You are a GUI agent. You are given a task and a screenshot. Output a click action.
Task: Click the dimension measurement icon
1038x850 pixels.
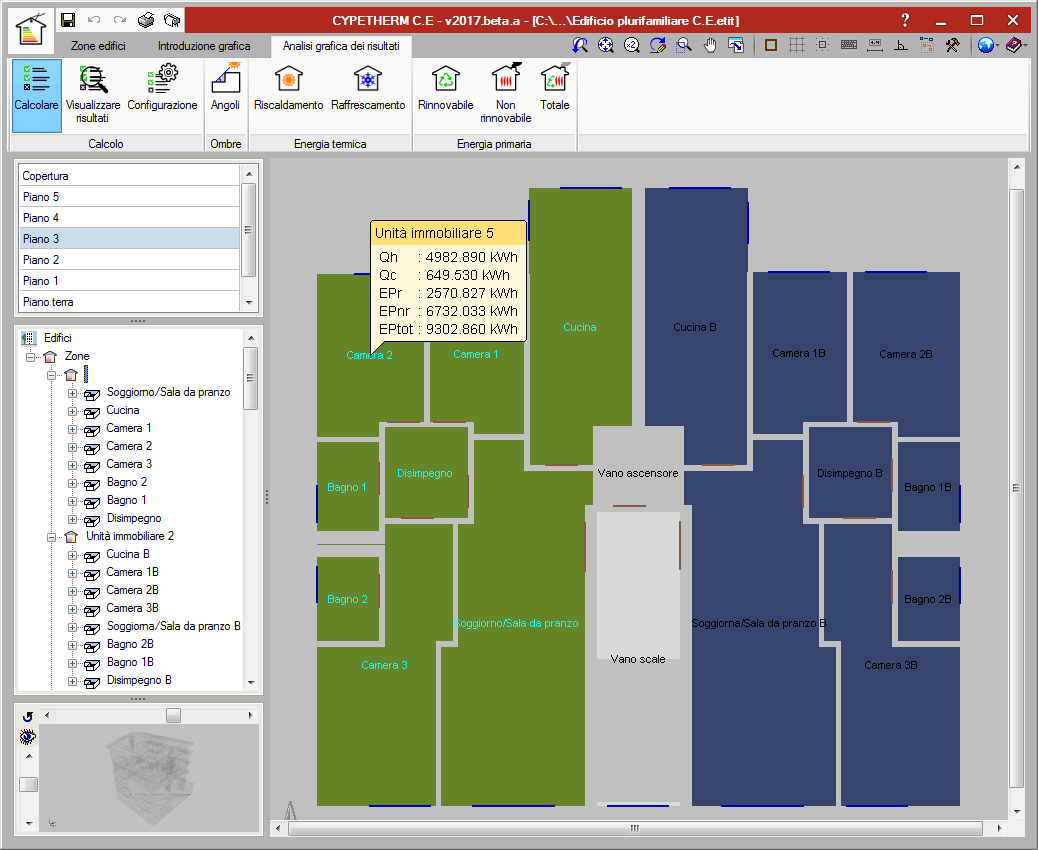874,45
